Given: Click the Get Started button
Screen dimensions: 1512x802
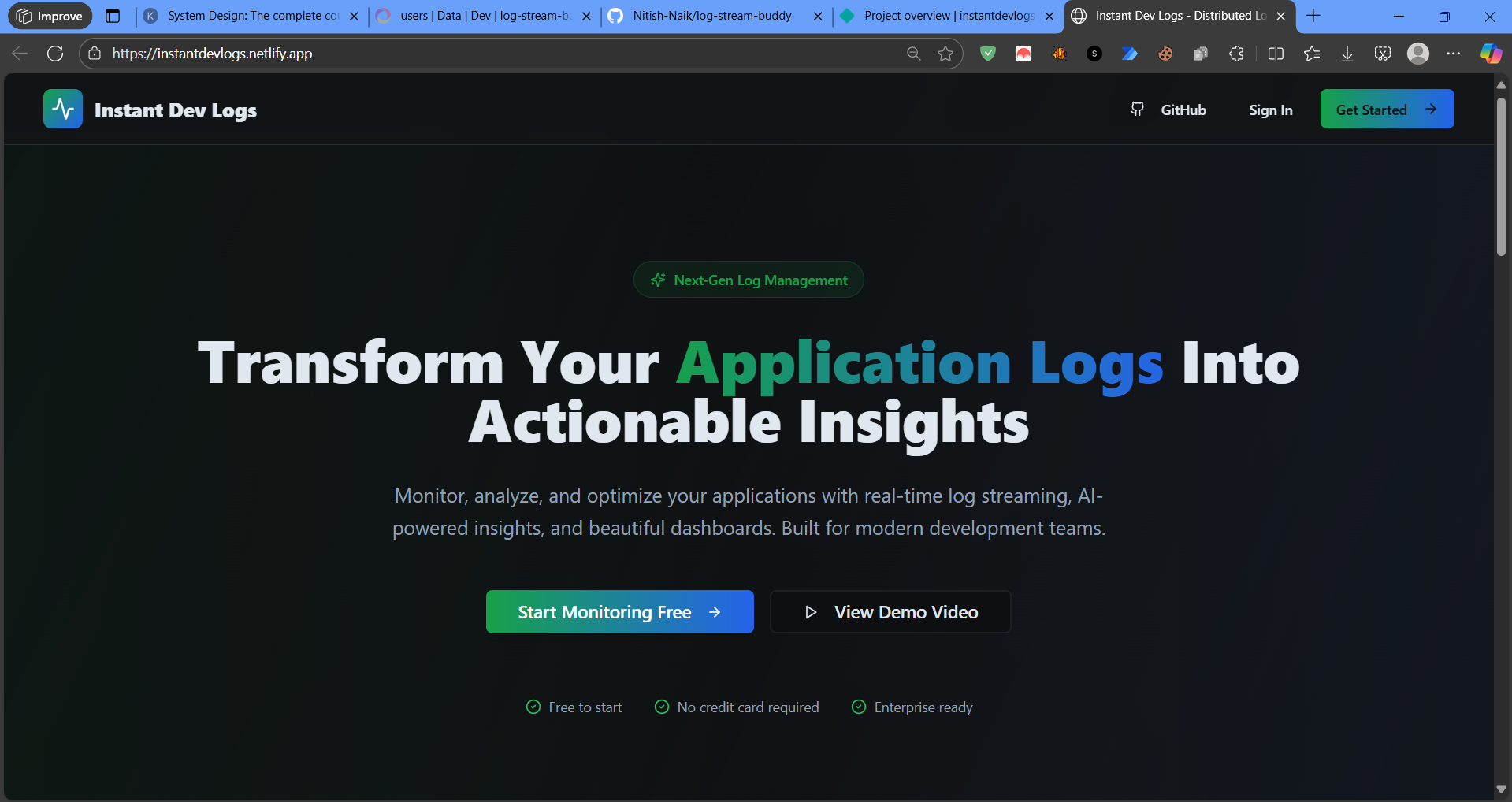Looking at the screenshot, I should pyautogui.click(x=1387, y=109).
